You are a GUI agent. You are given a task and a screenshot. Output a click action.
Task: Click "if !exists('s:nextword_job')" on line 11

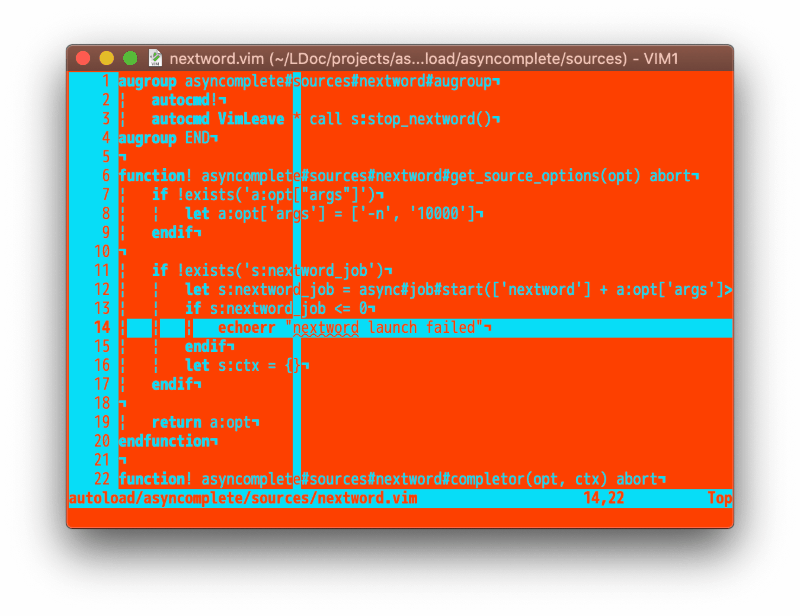coord(268,270)
